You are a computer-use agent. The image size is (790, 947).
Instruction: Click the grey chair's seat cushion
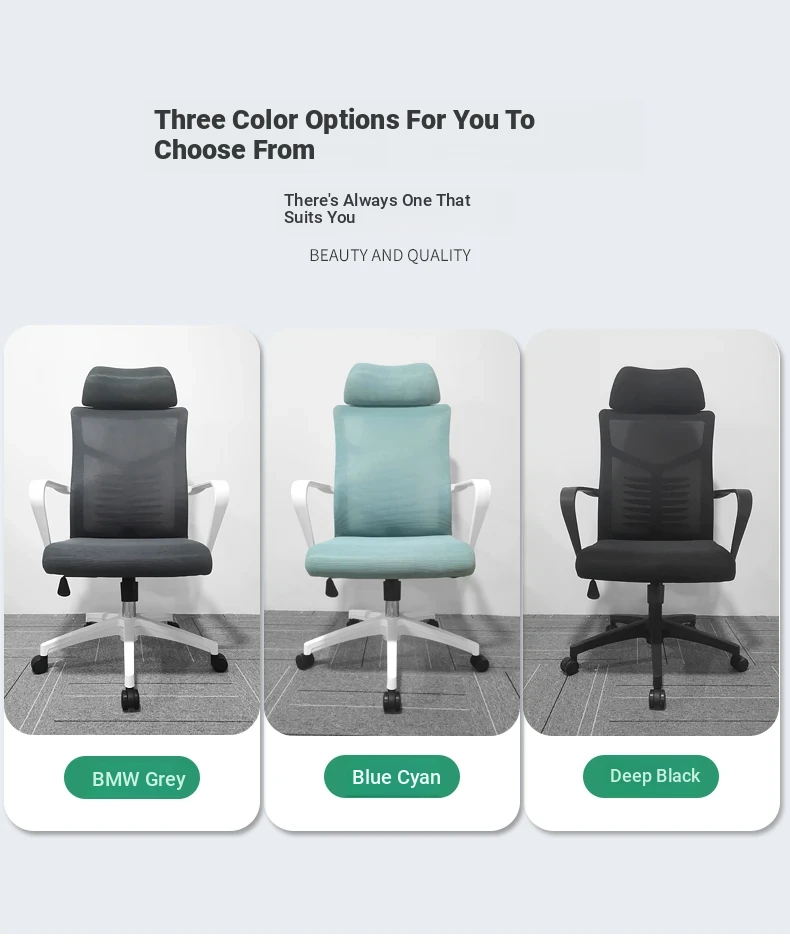pos(127,556)
